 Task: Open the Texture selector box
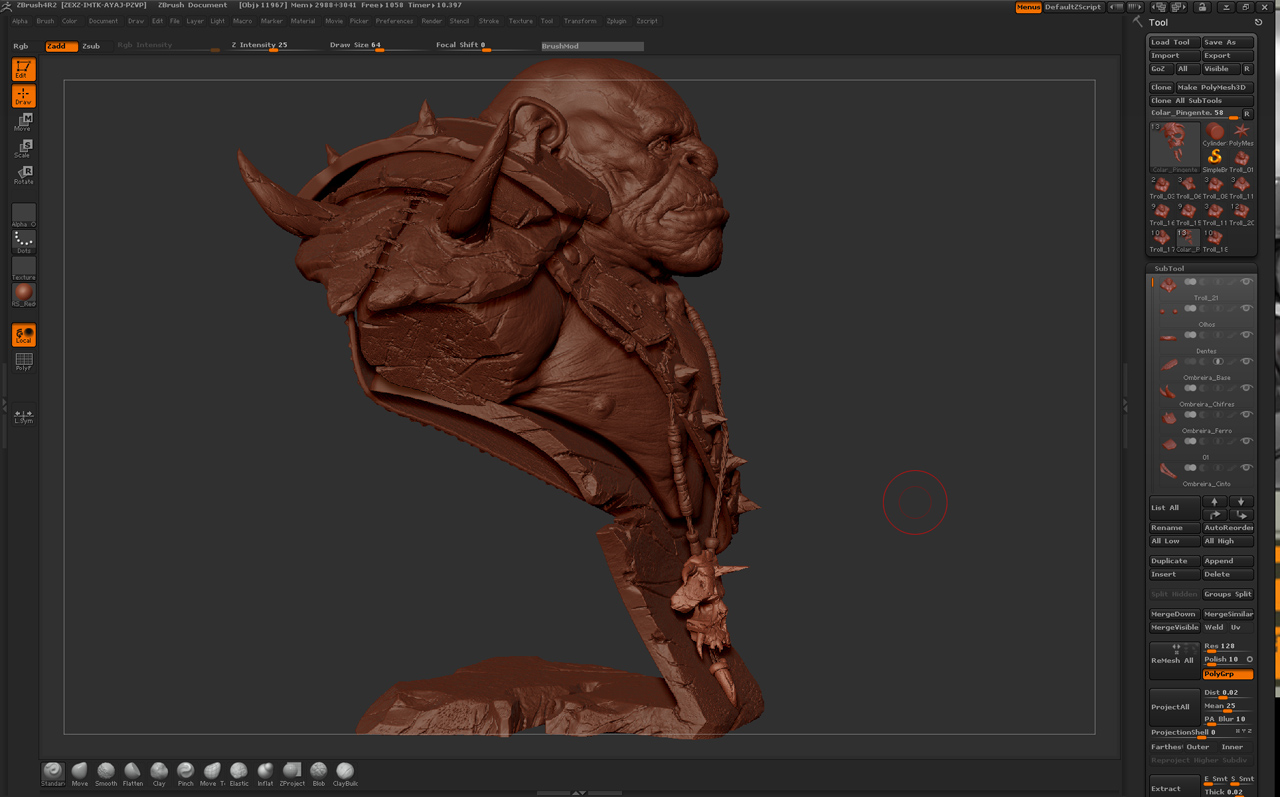click(23, 269)
